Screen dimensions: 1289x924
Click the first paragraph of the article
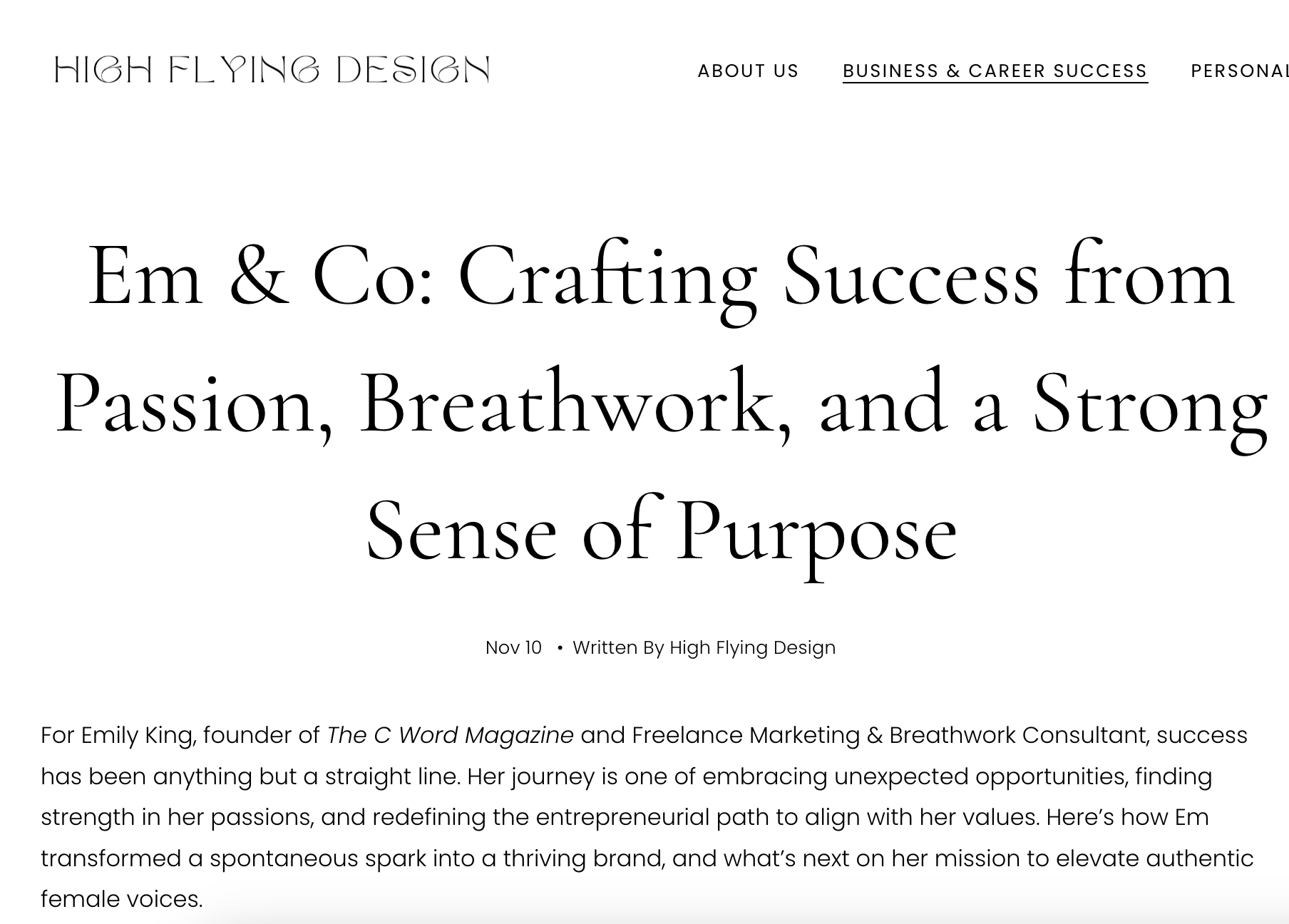point(642,813)
